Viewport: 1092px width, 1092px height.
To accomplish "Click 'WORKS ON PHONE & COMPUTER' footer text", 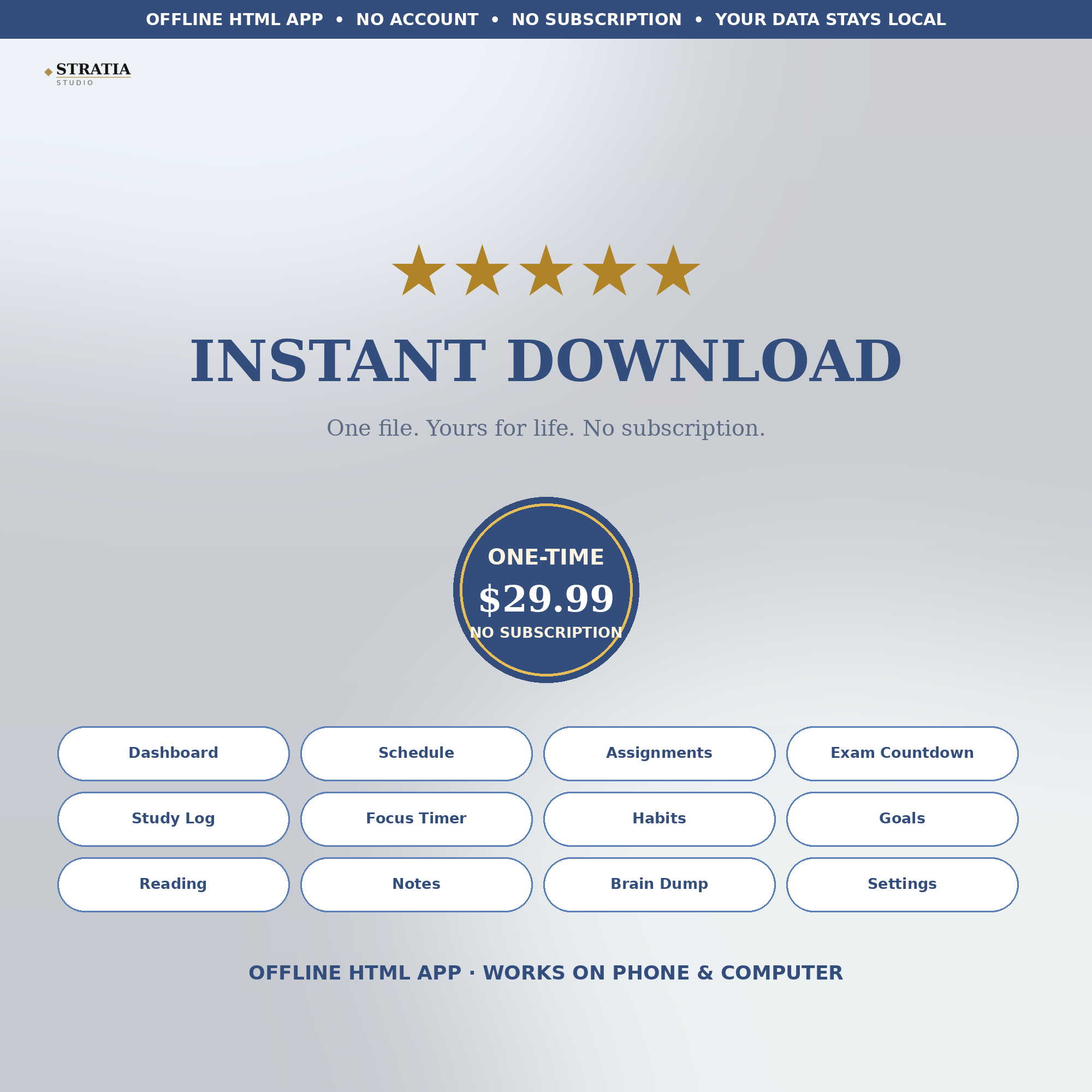I will point(663,973).
